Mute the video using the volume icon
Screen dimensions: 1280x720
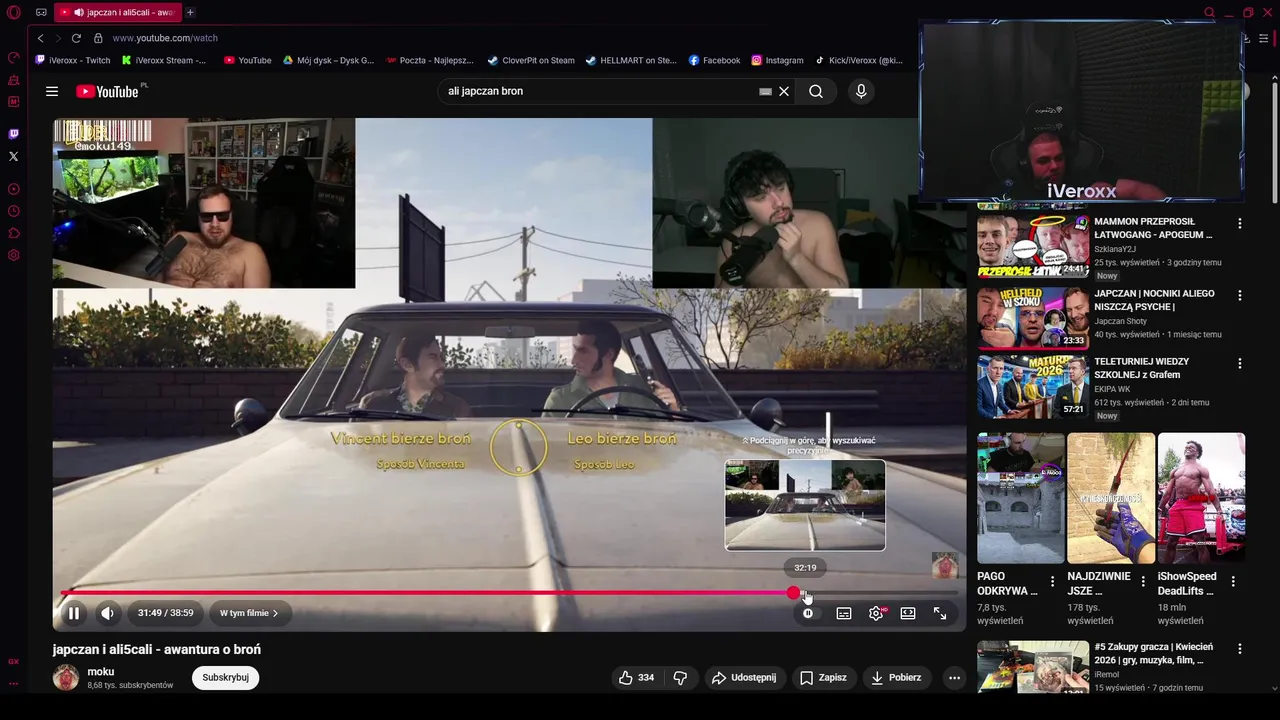[x=107, y=613]
